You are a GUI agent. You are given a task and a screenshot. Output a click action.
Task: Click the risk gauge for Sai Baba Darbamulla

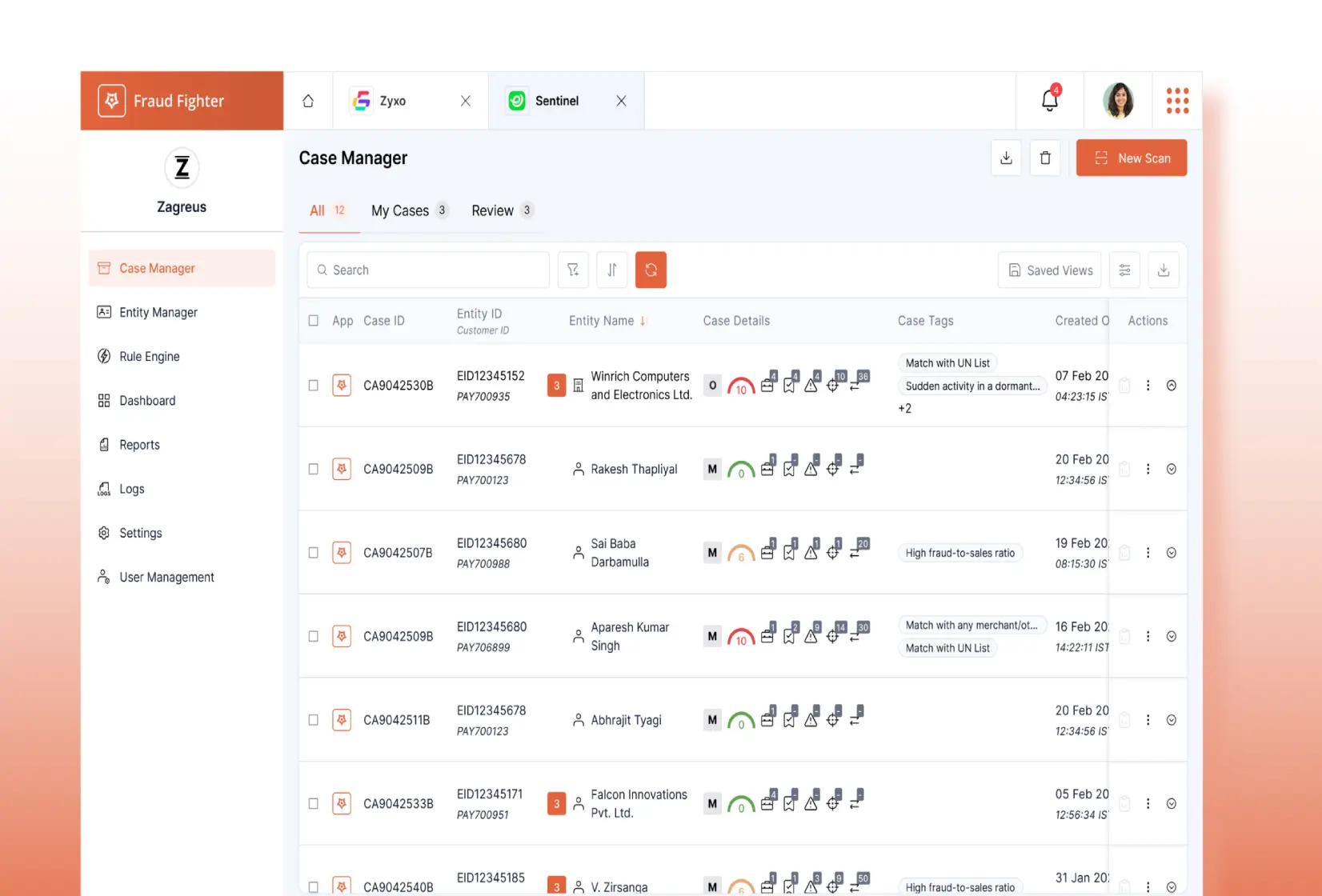pyautogui.click(x=741, y=554)
